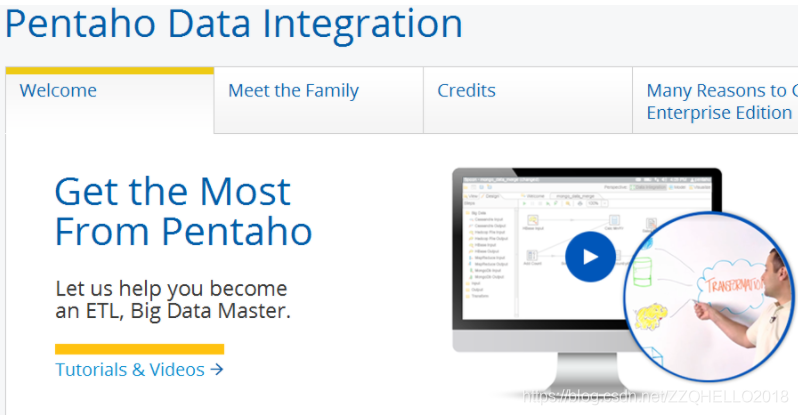Open the Welcome tab
Viewport: 798px width, 415px height.
[x=109, y=100]
